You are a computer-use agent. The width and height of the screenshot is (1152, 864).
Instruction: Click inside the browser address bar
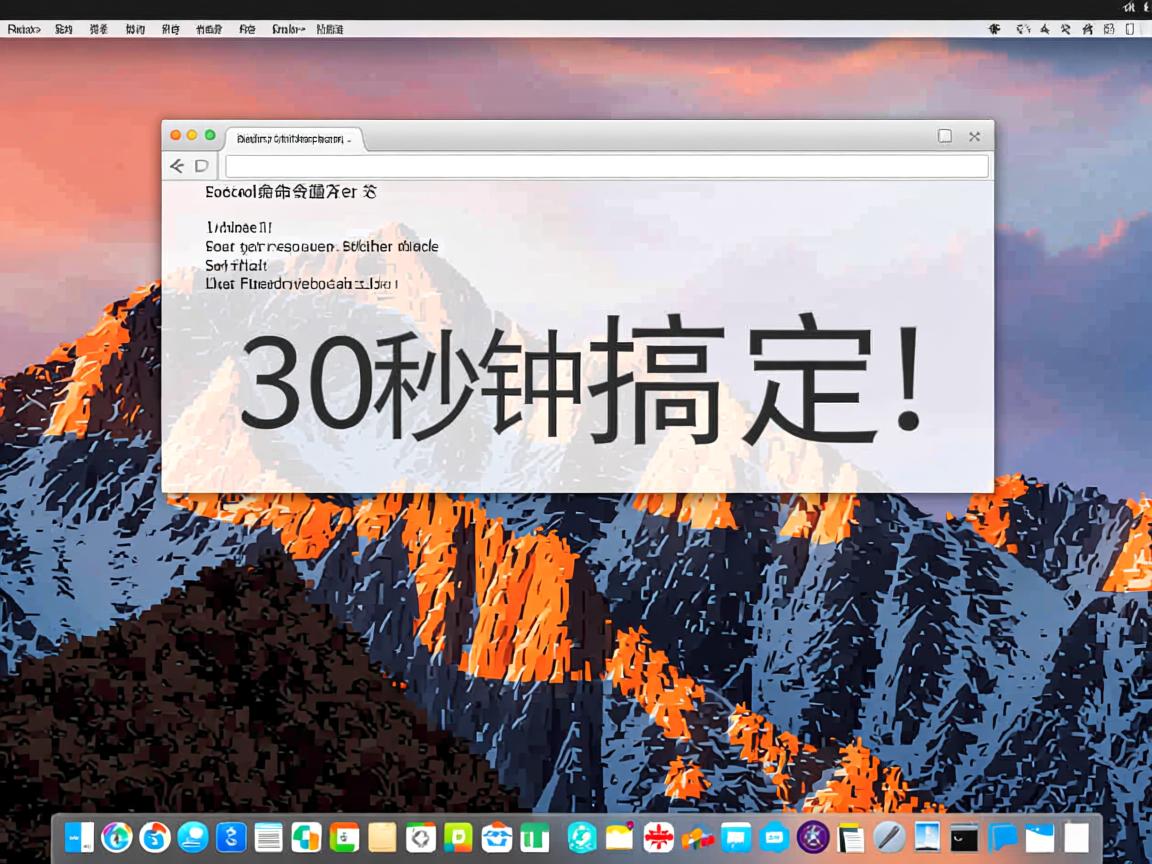click(x=600, y=166)
